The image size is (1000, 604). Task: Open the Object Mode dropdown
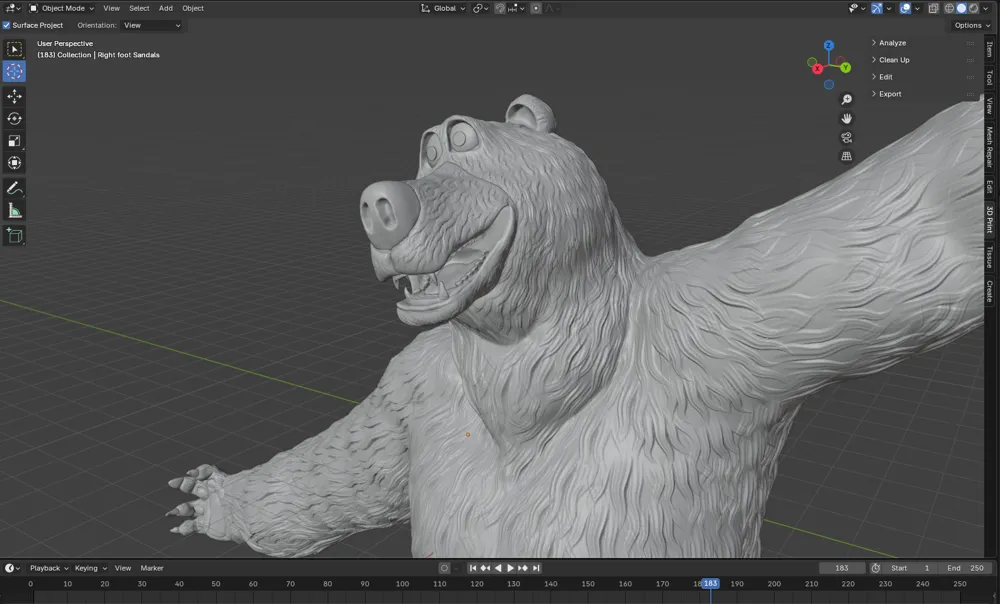pyautogui.click(x=62, y=8)
